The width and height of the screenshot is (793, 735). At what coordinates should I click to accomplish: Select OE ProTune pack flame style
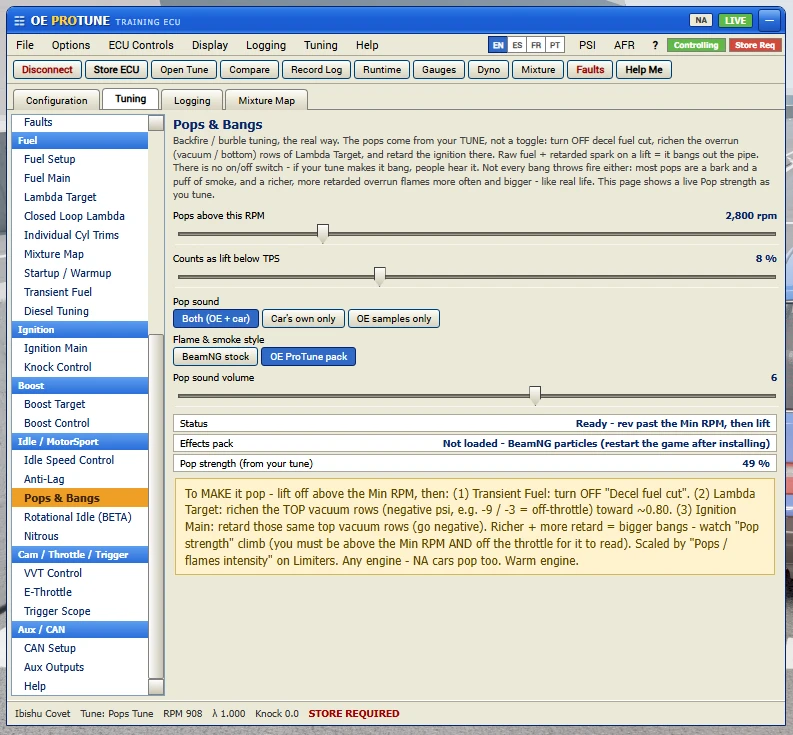click(309, 357)
